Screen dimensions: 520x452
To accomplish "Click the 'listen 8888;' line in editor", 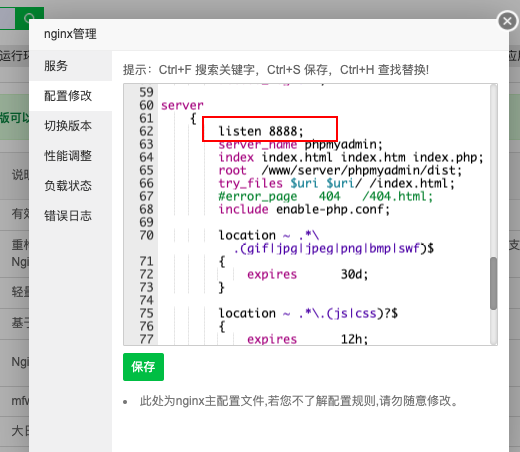I will click(x=261, y=131).
